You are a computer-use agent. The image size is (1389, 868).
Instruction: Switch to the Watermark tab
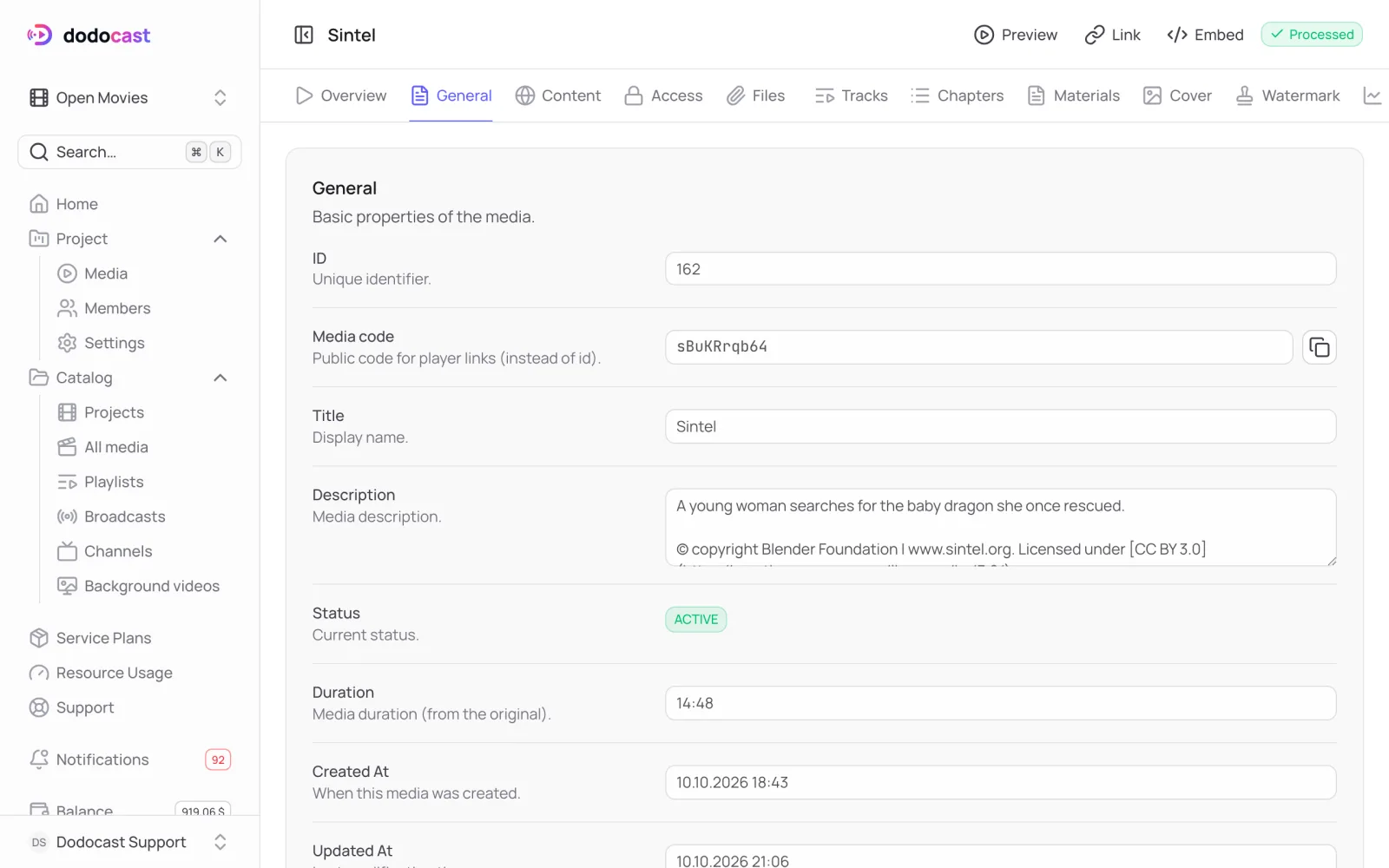tap(1287, 95)
